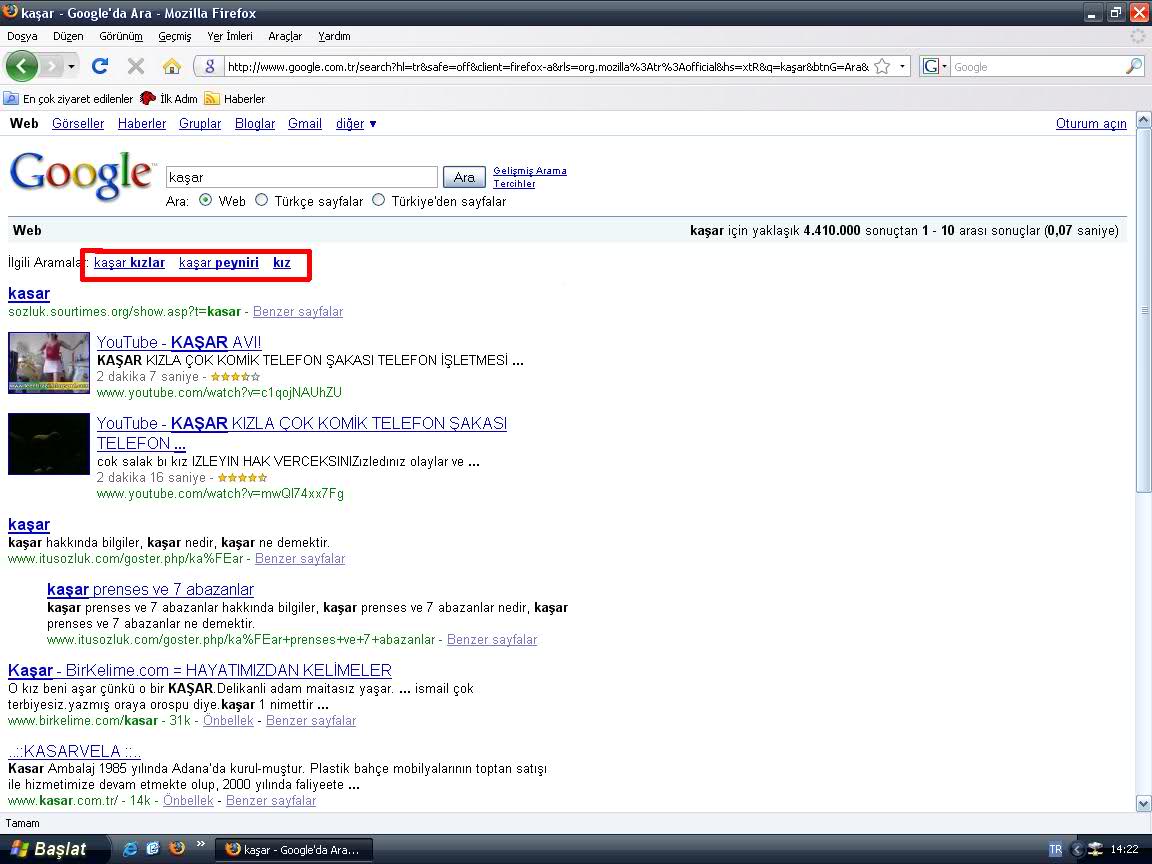Click related search 'kız'

coord(282,262)
